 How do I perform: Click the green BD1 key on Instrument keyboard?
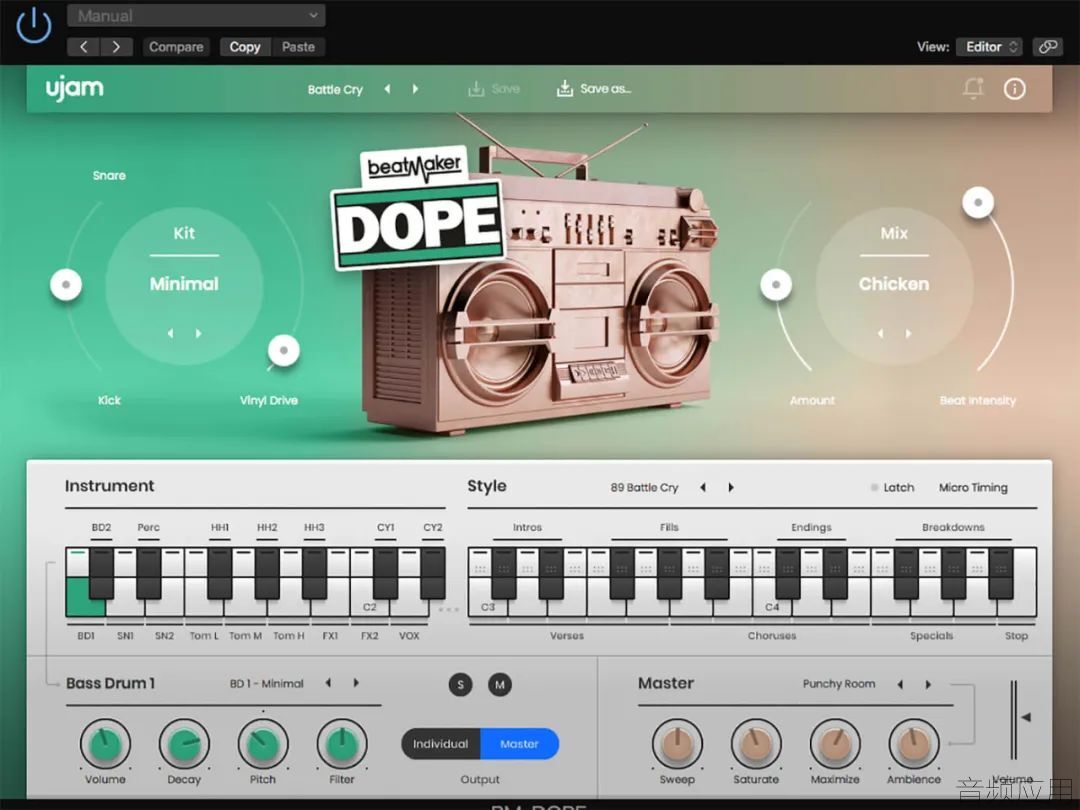[x=85, y=596]
